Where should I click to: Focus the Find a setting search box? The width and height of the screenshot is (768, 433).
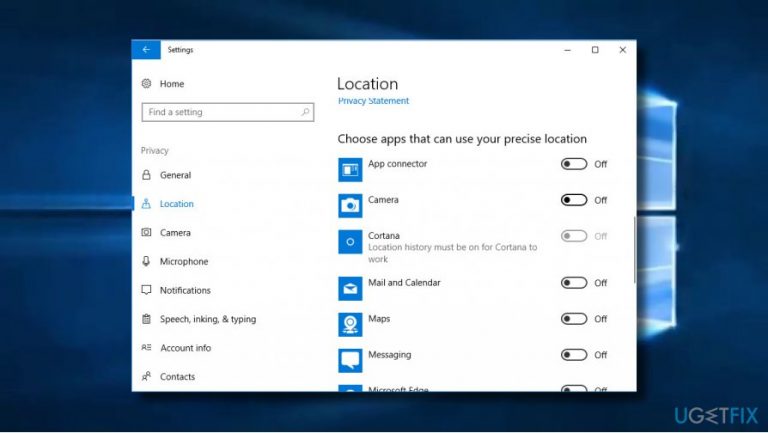coord(228,112)
